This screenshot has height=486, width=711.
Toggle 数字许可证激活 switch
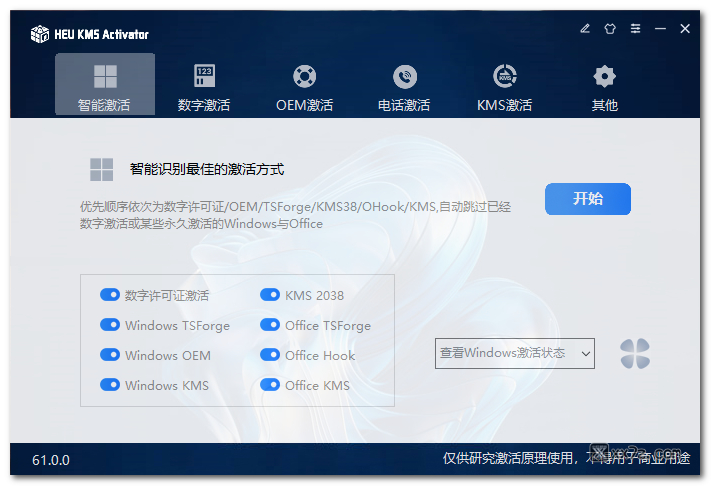110,295
